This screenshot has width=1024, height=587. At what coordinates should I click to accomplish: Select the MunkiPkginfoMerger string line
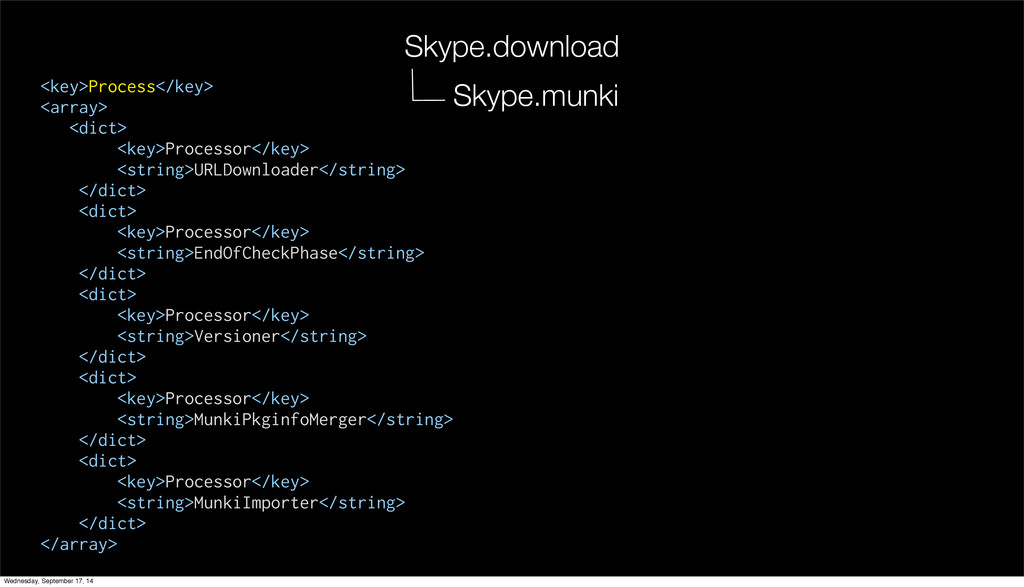point(285,419)
